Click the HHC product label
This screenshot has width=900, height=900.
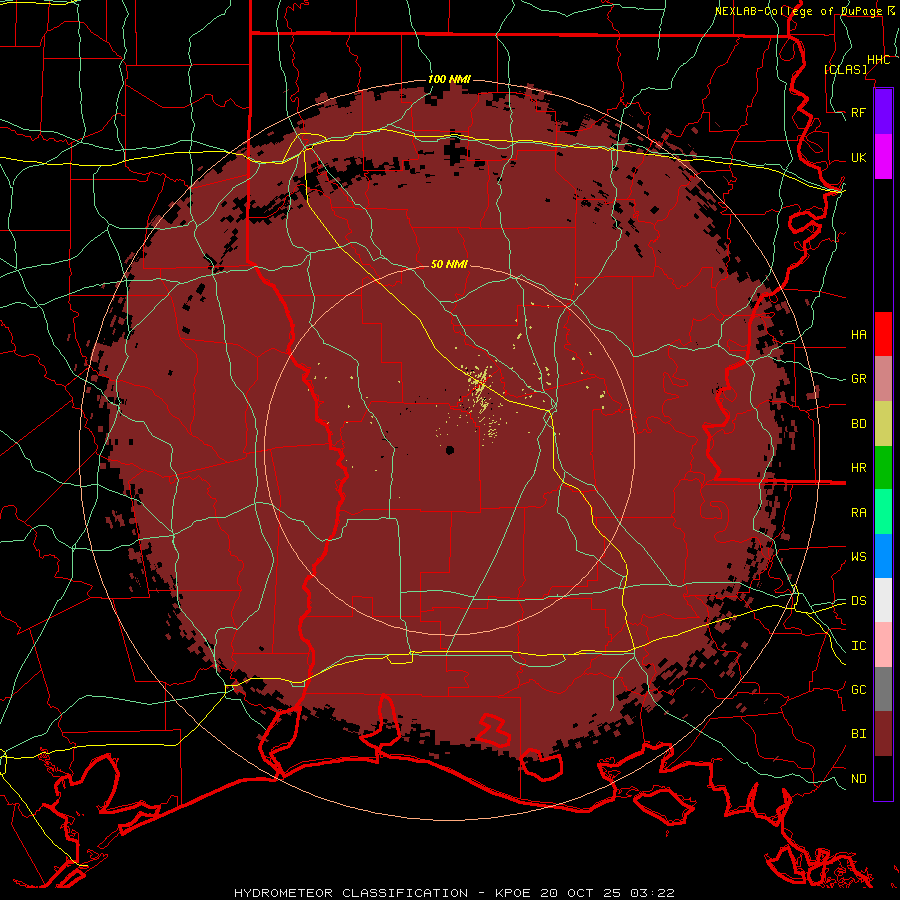pyautogui.click(x=878, y=60)
